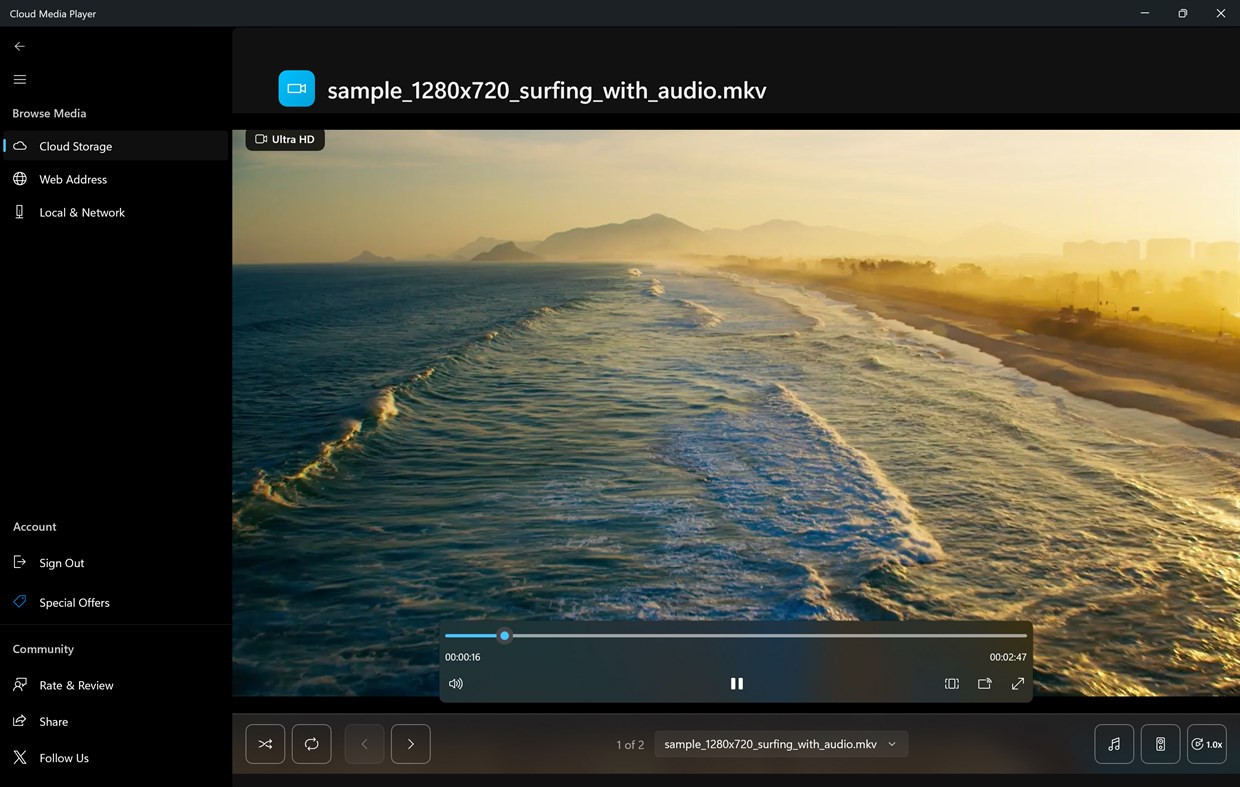
Task: Skip to the next media item
Action: tap(410, 744)
